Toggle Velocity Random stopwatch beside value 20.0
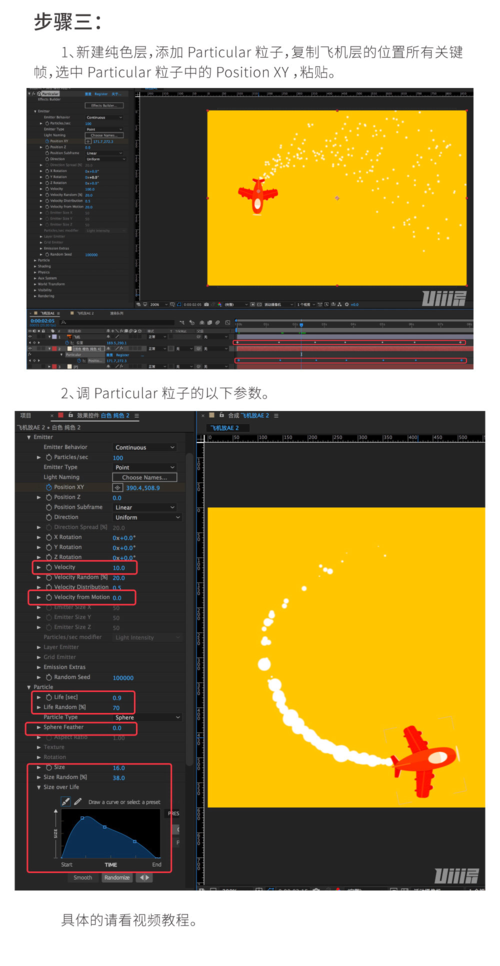Viewport: 500px width, 966px height. pos(49,577)
